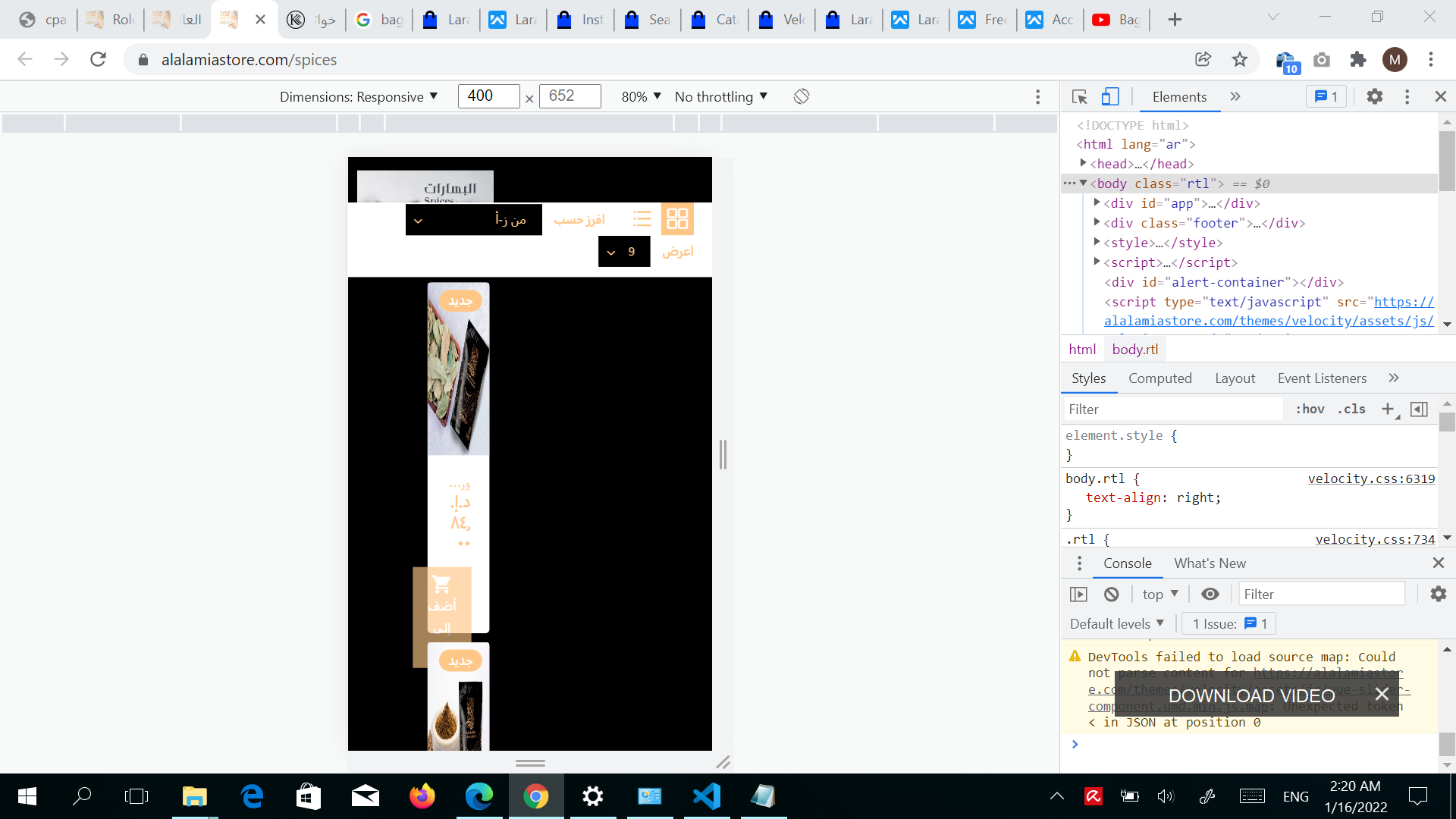Open the console drawer three-dot menu
Screen dimensions: 1456x819
pos(1080,563)
